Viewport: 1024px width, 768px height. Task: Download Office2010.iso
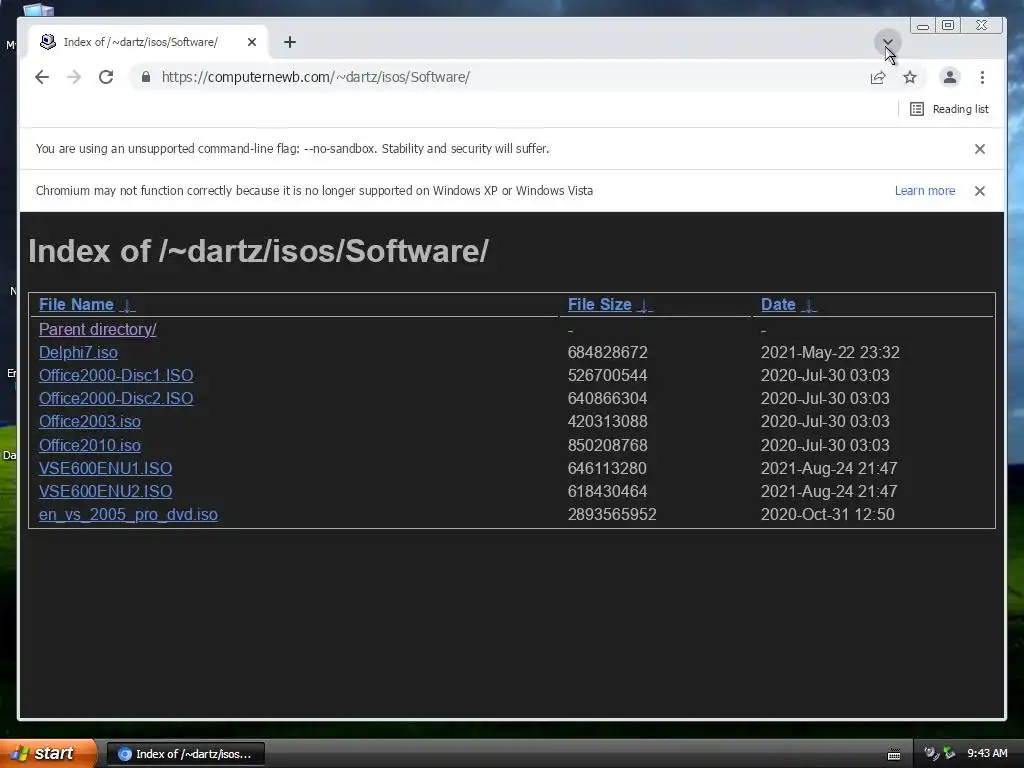(x=89, y=445)
